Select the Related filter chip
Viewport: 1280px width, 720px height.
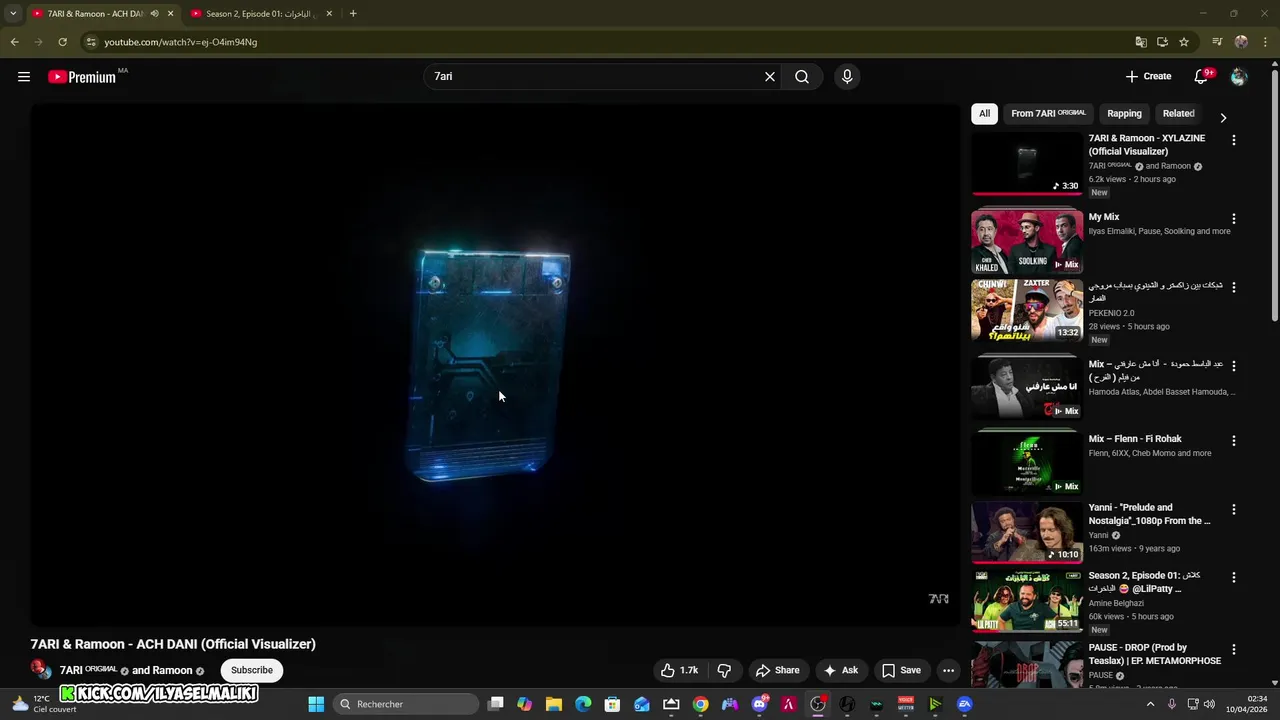coord(1178,113)
